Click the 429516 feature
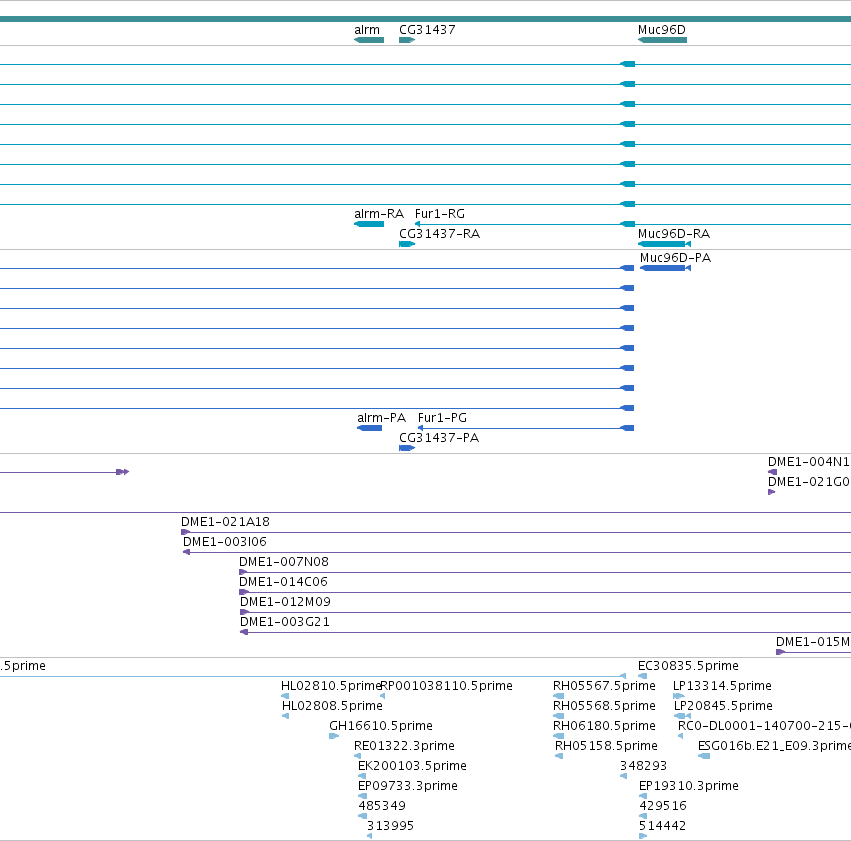The height and width of the screenshot is (841, 851). (x=643, y=816)
